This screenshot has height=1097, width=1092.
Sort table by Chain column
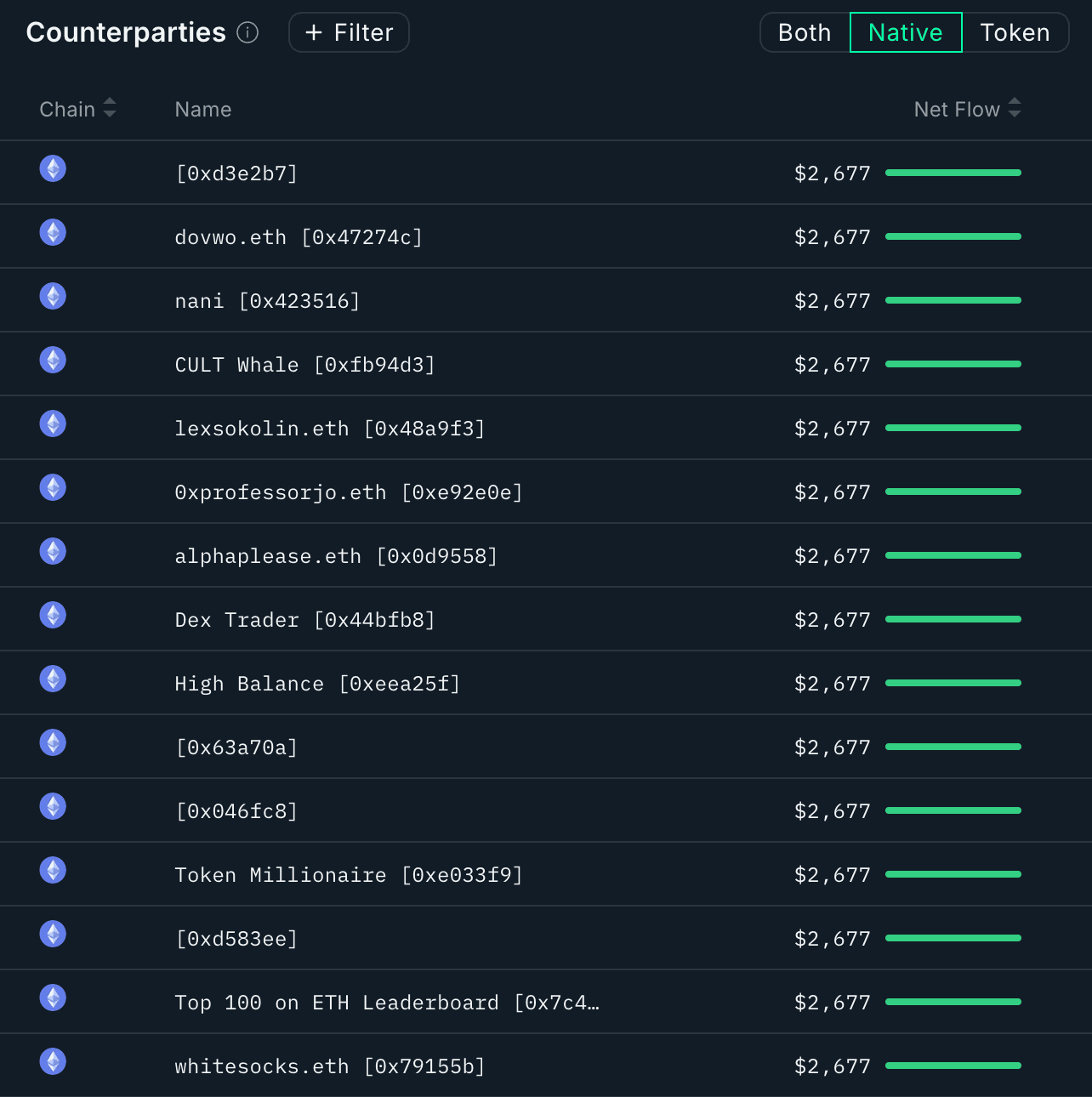click(x=110, y=109)
